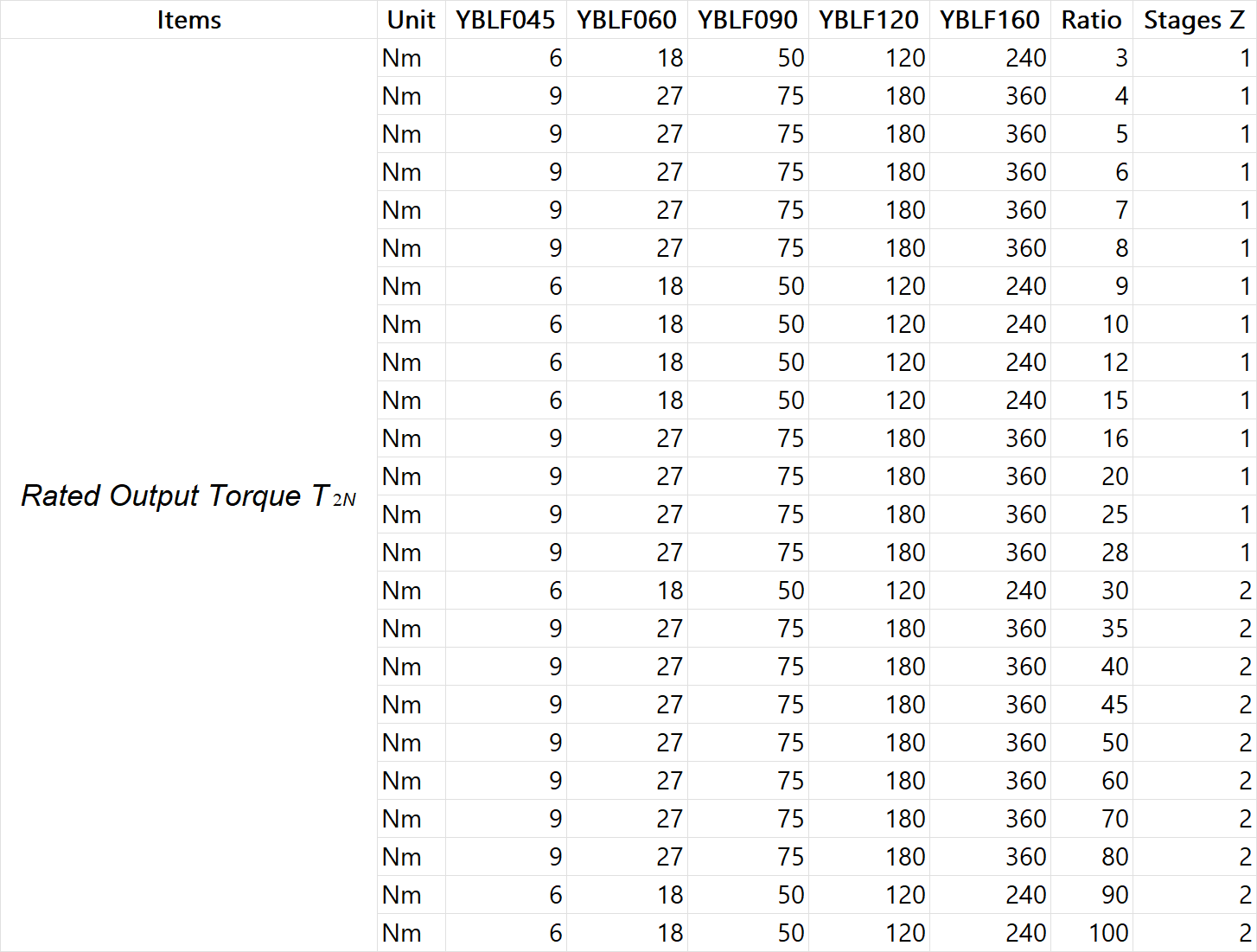
Task: Click the YBLF120 column header
Action: 869,20
